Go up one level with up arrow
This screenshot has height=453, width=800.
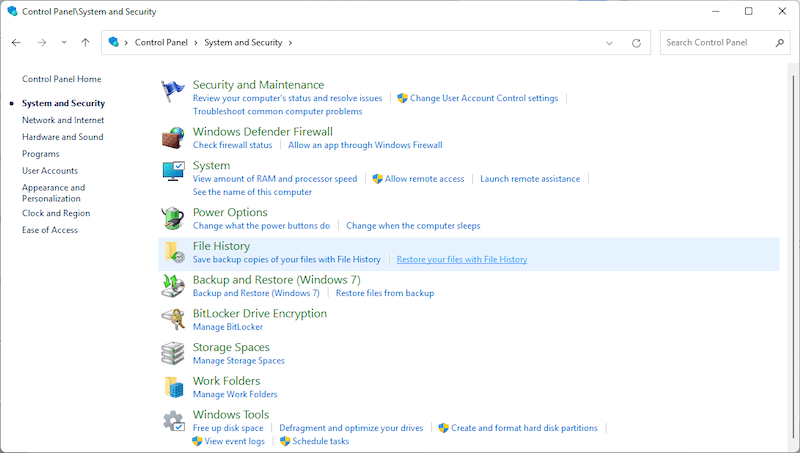[85, 43]
